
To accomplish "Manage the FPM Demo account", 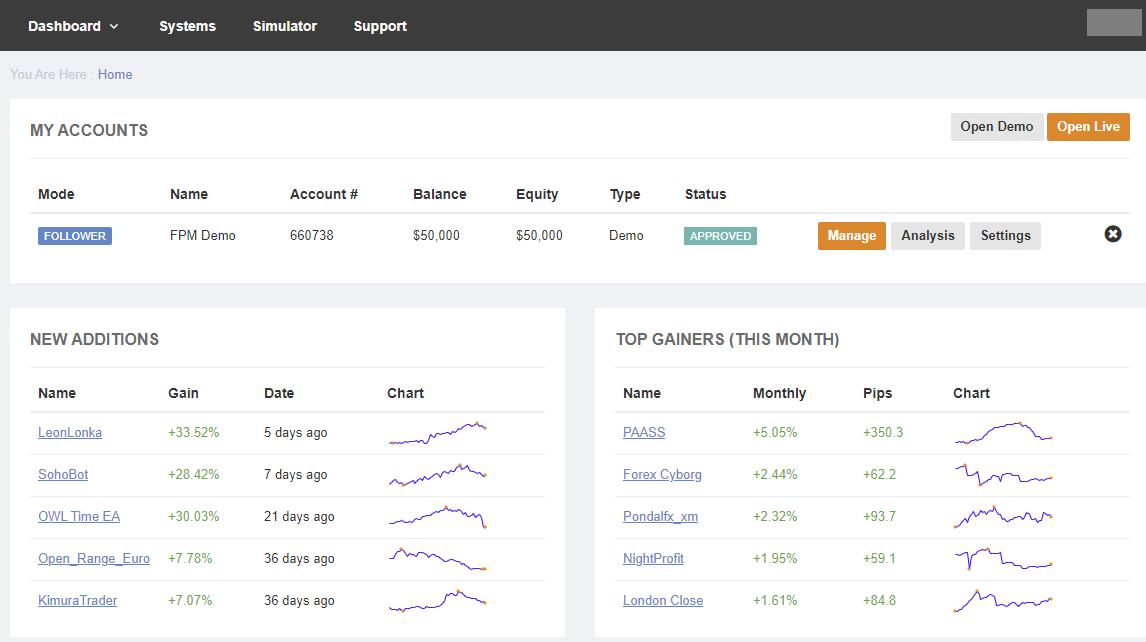I will [851, 235].
